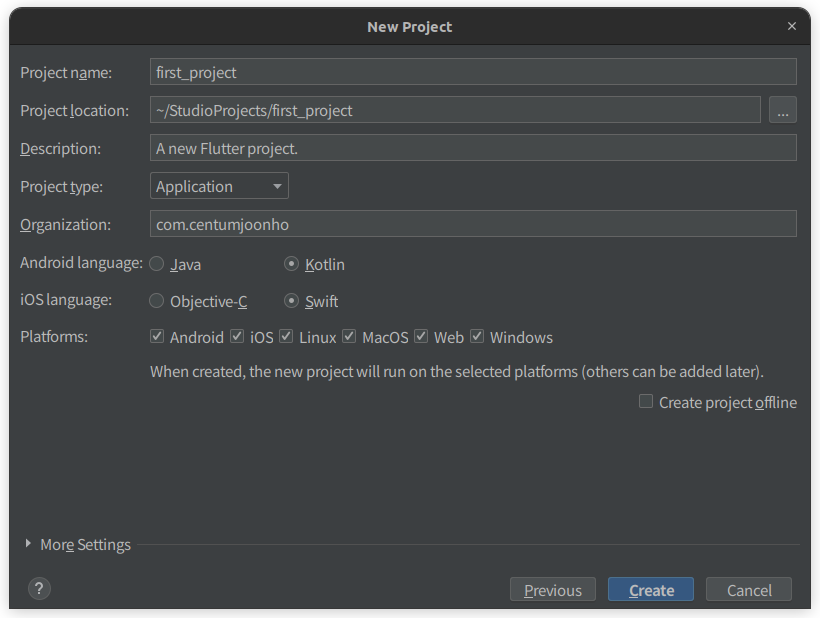Image resolution: width=820 pixels, height=618 pixels.
Task: Click the 'Platforms:' label
Action: (54, 337)
